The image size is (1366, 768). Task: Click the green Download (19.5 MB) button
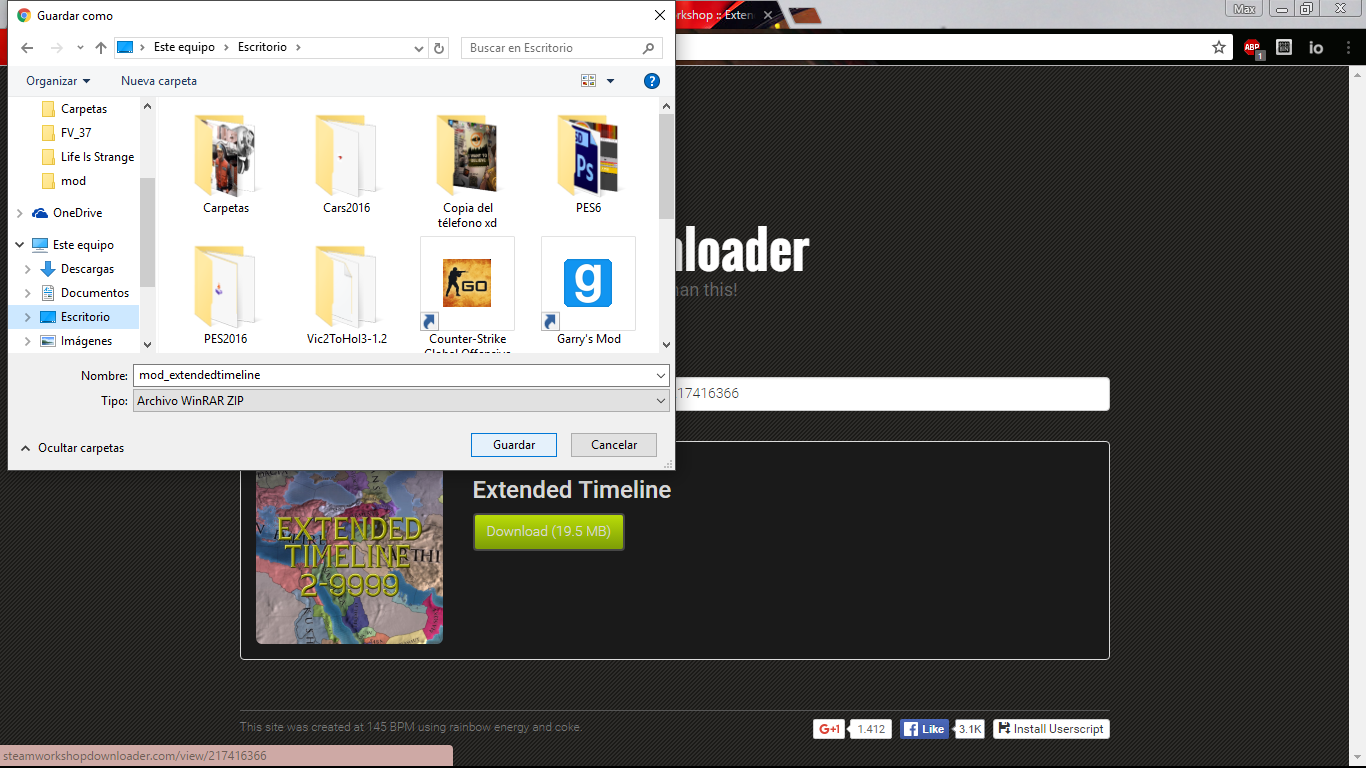pyautogui.click(x=548, y=532)
